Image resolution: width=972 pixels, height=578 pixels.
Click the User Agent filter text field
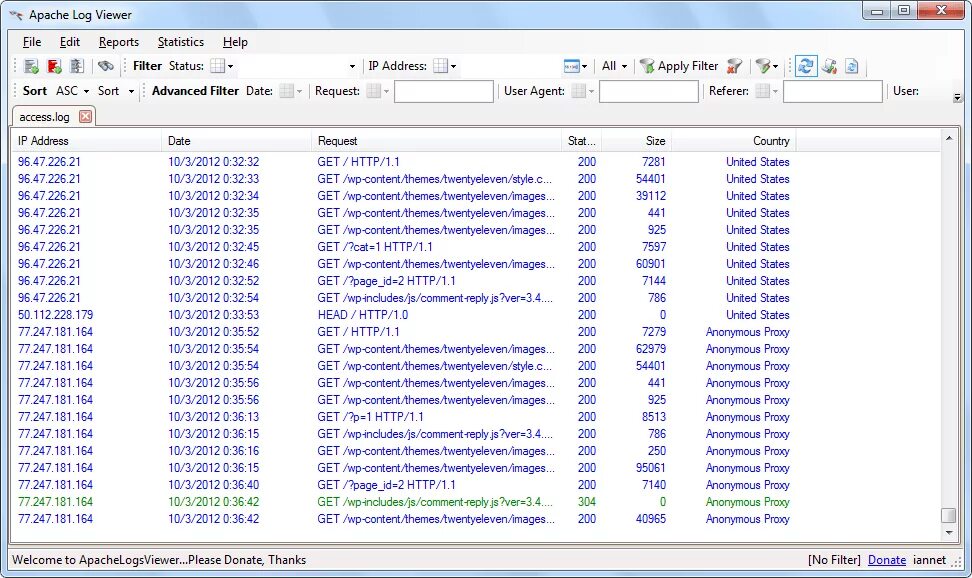(649, 92)
